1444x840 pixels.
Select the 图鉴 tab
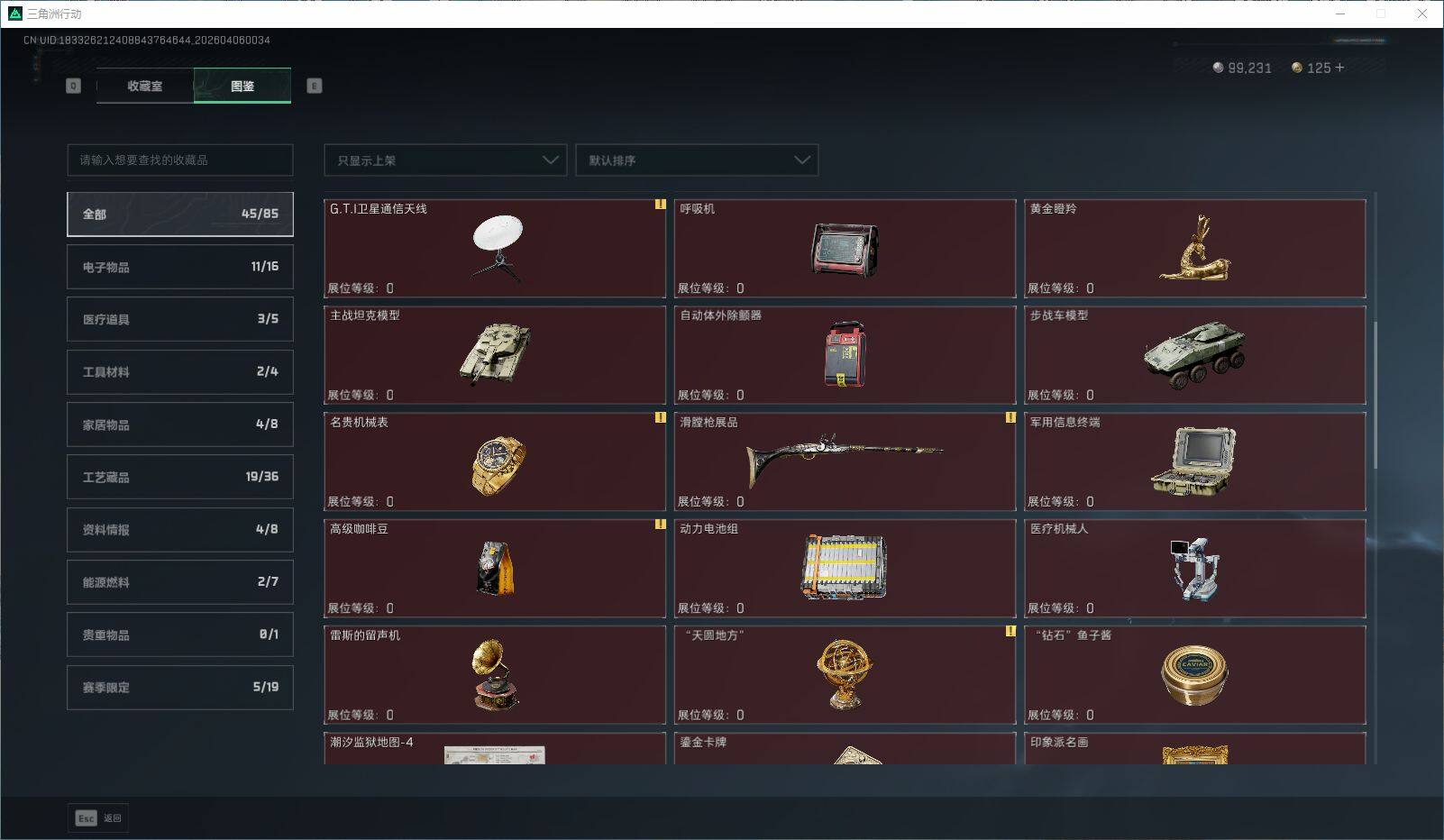click(242, 86)
